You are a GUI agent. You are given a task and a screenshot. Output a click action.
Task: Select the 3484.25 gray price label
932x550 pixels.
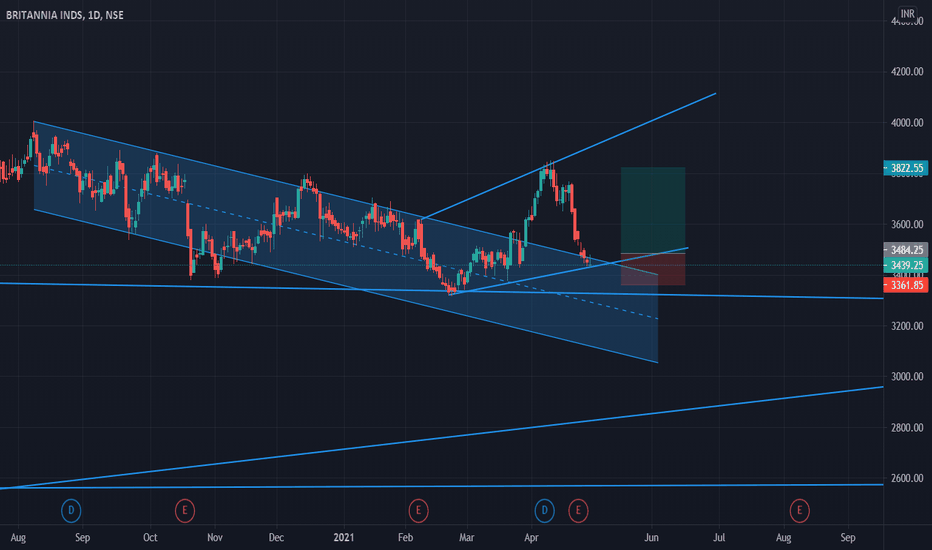pyautogui.click(x=906, y=250)
